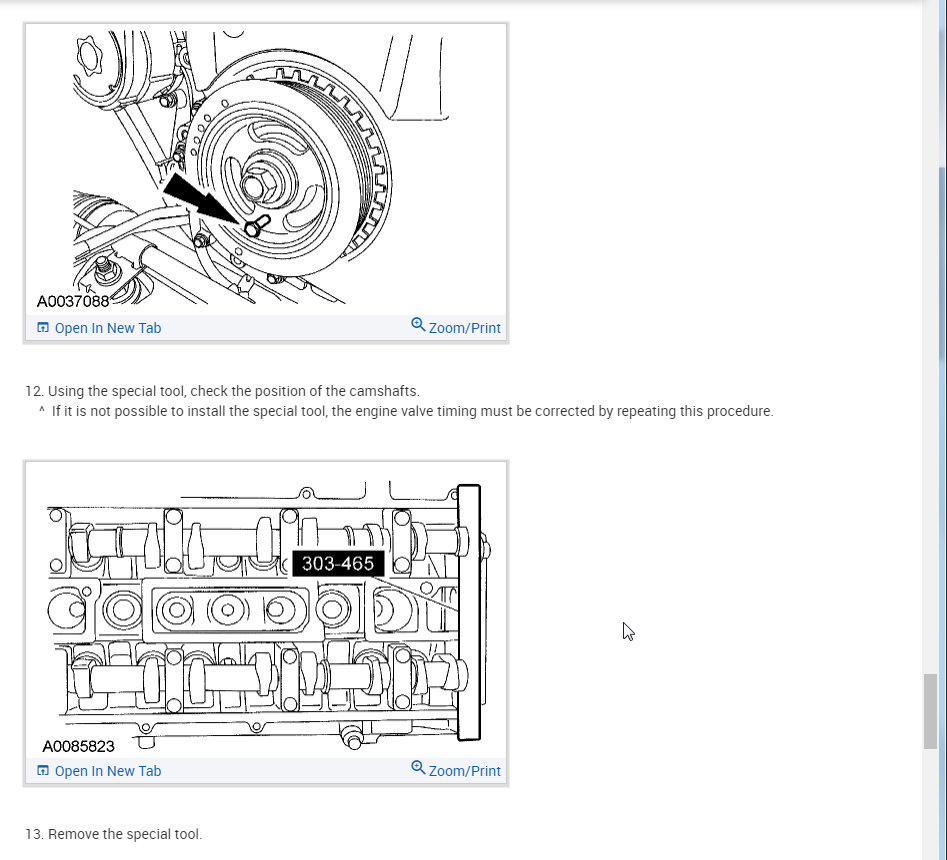Click the A0085823 image reference label
The width and height of the screenshot is (947, 860).
pos(79,746)
